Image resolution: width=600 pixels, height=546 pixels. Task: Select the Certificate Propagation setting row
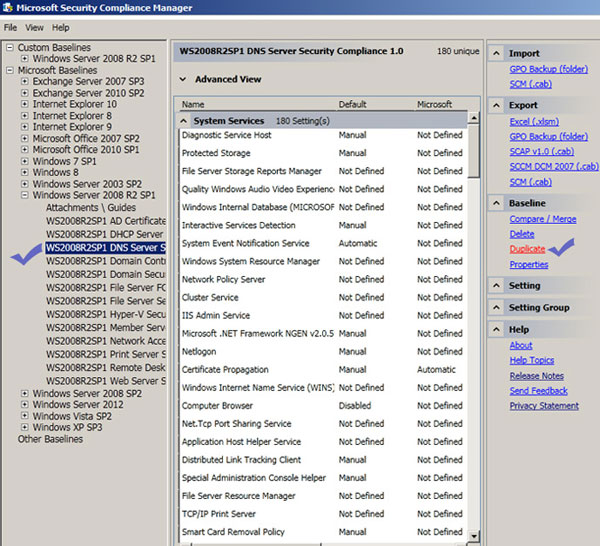[x=323, y=370]
